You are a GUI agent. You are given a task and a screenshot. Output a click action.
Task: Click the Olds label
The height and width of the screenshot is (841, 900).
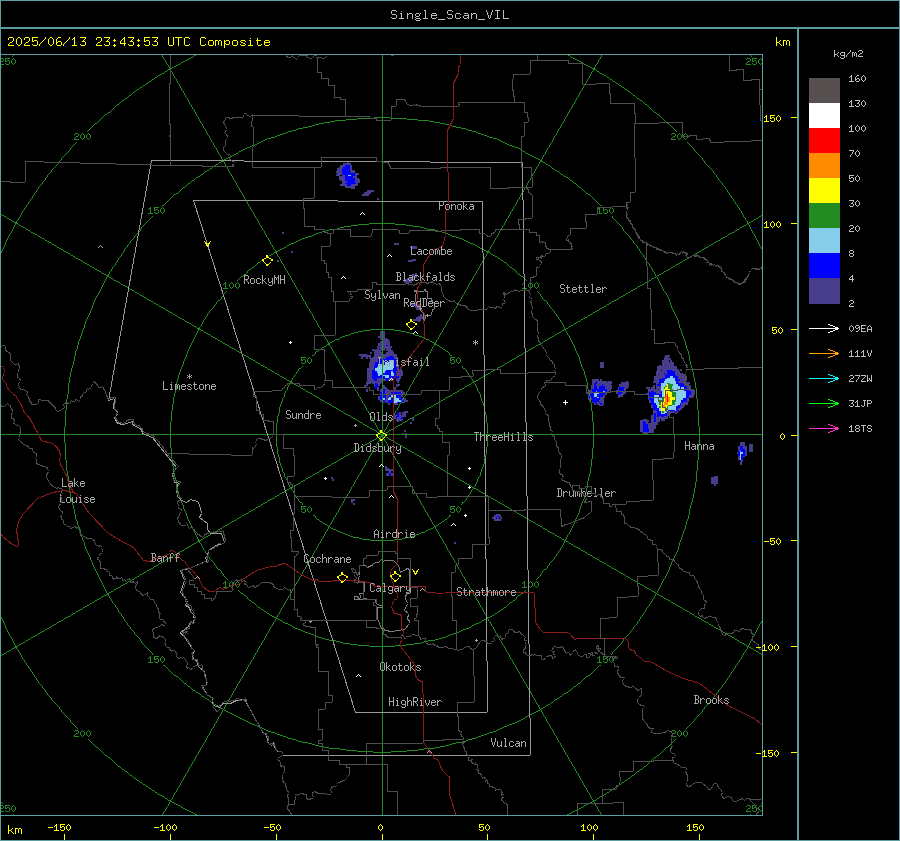(381, 417)
